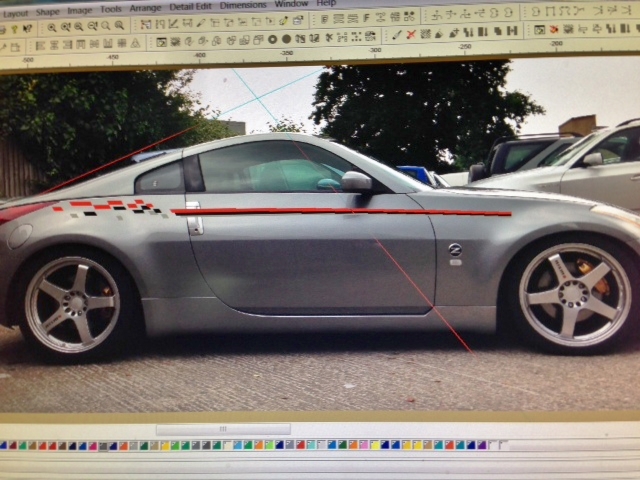Click the angle ruler measure icon
The image size is (640, 480).
(173, 24)
